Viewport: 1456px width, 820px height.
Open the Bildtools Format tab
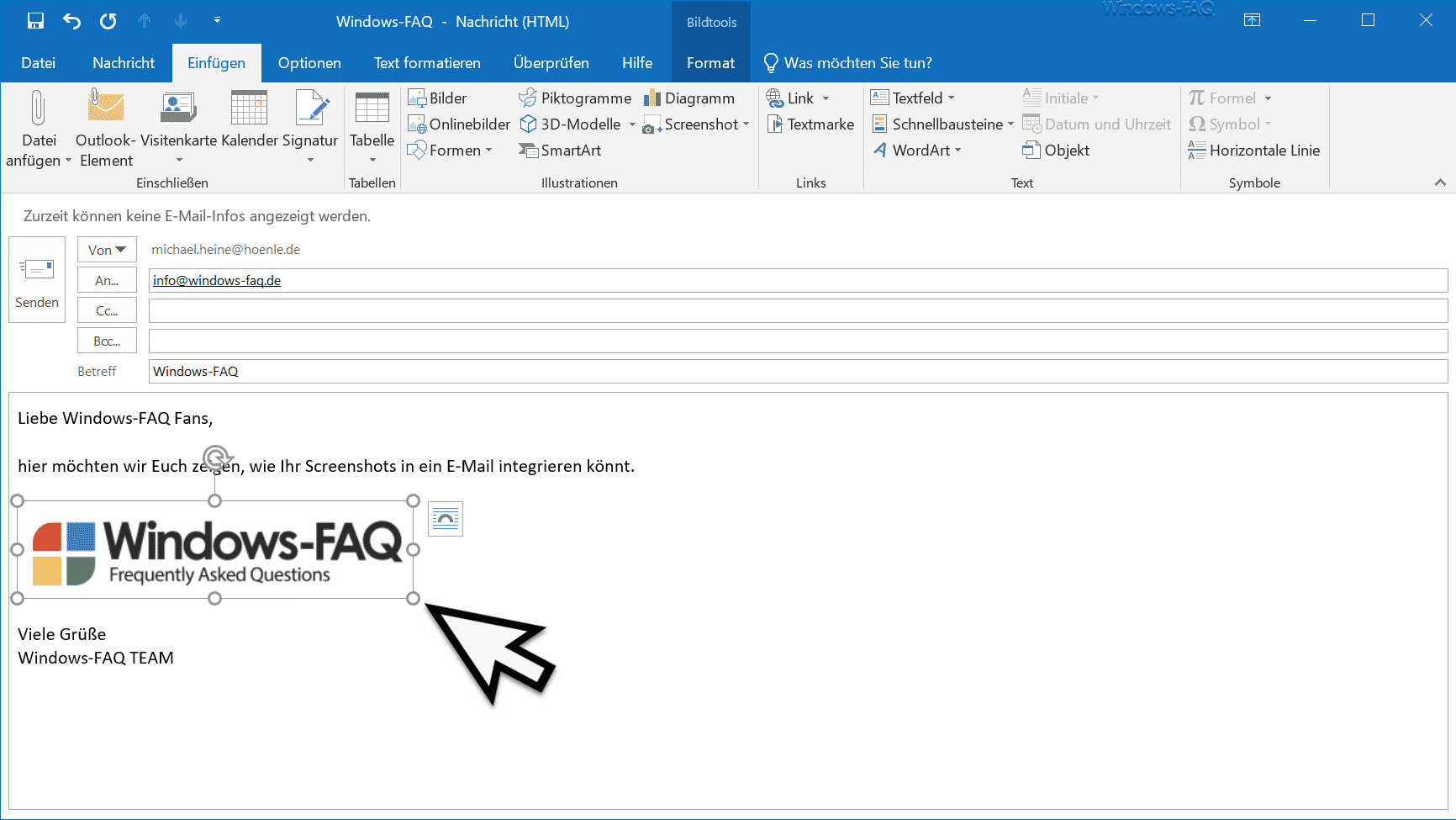[710, 63]
